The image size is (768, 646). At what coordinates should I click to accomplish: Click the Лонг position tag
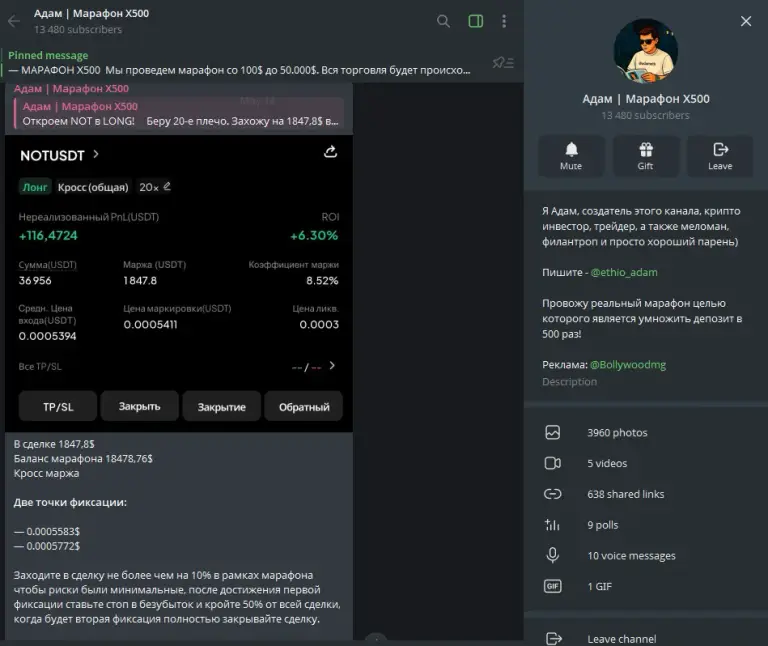click(x=35, y=187)
